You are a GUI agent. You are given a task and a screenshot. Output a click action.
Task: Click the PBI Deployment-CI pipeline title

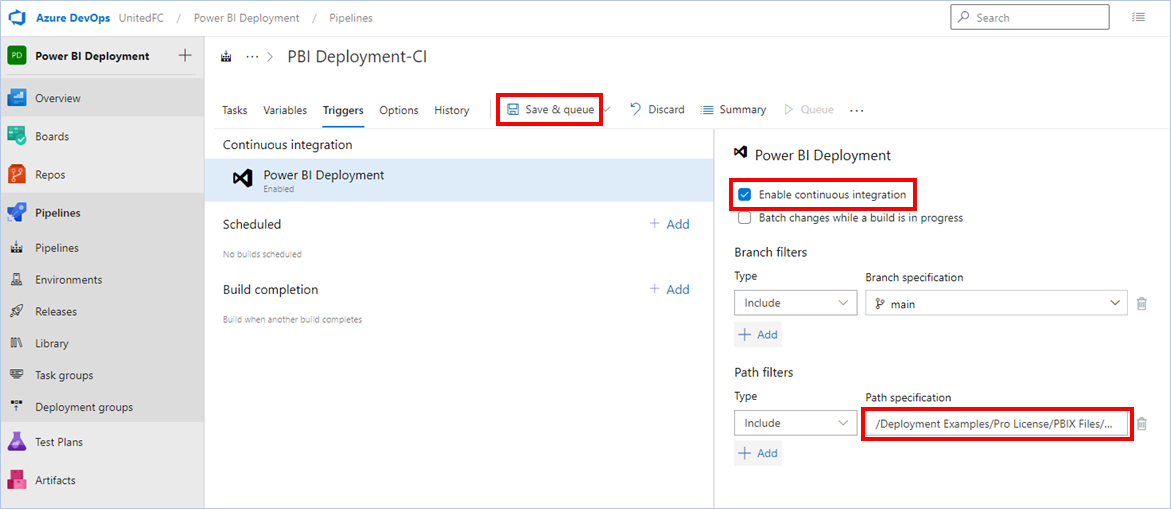(357, 57)
